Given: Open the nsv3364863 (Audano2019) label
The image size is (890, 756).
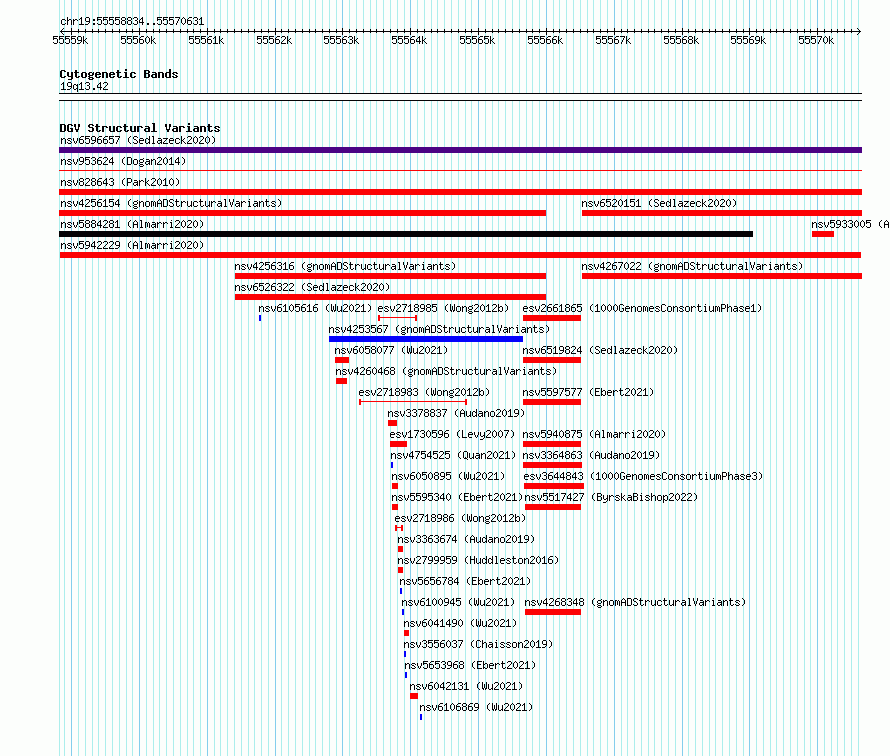Looking at the screenshot, I should pyautogui.click(x=591, y=455).
